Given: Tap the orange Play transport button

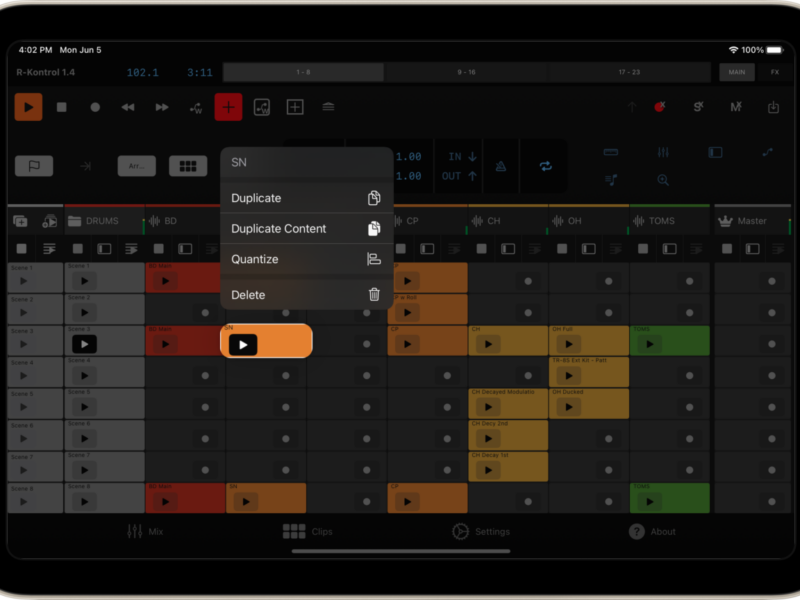Looking at the screenshot, I should click(28, 107).
